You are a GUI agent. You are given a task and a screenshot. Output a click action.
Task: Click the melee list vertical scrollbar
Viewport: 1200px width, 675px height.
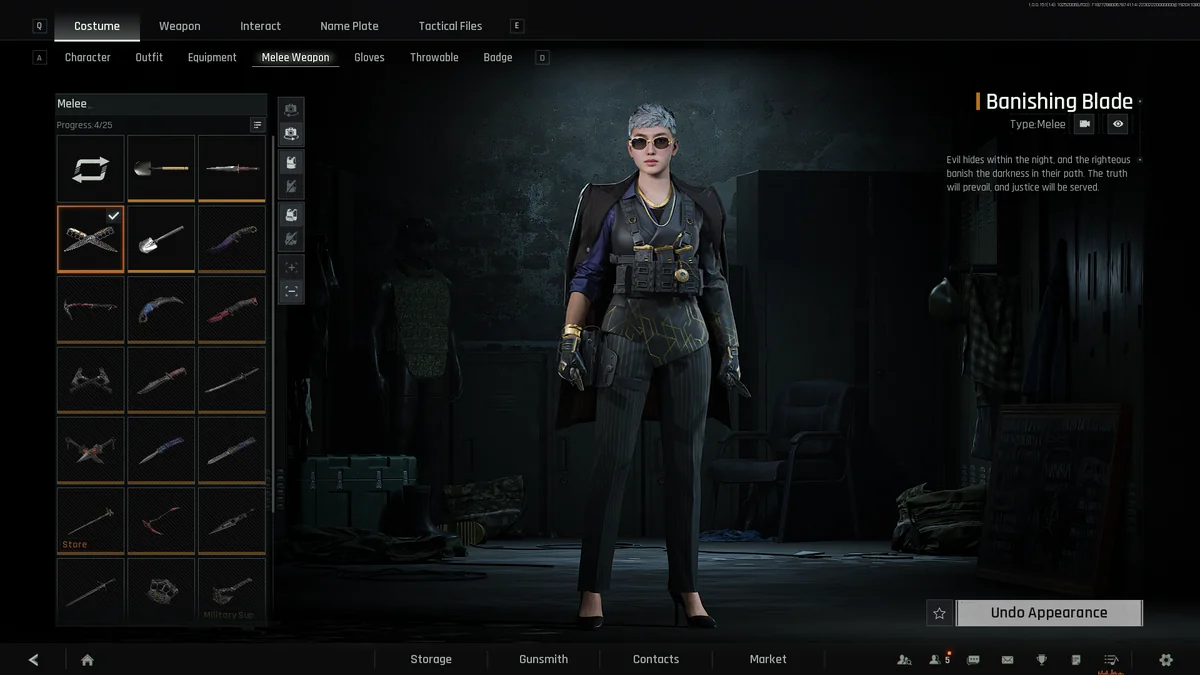(x=272, y=325)
